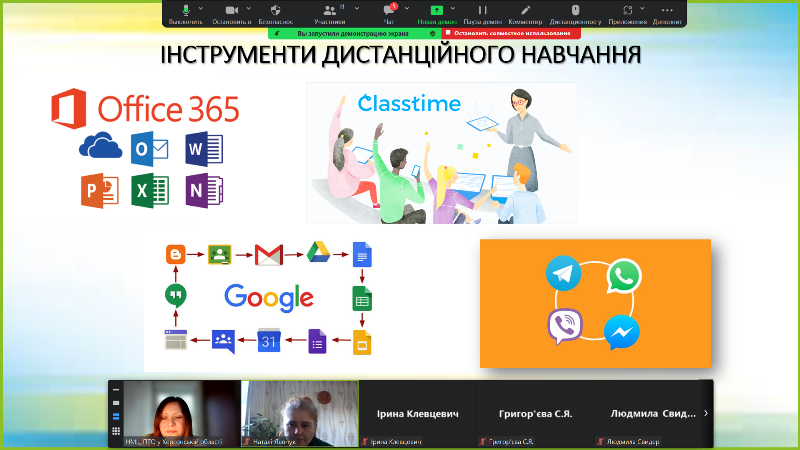Click the Facebook Messenger icon
Image resolution: width=800 pixels, height=450 pixels.
pyautogui.click(x=621, y=332)
